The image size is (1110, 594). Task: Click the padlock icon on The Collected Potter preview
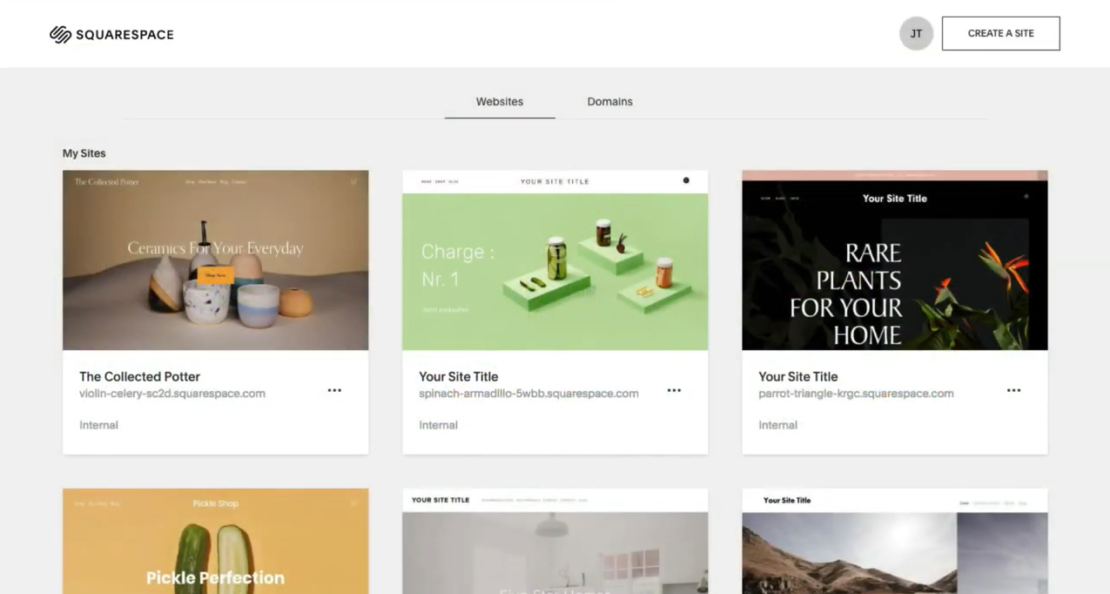tap(352, 182)
